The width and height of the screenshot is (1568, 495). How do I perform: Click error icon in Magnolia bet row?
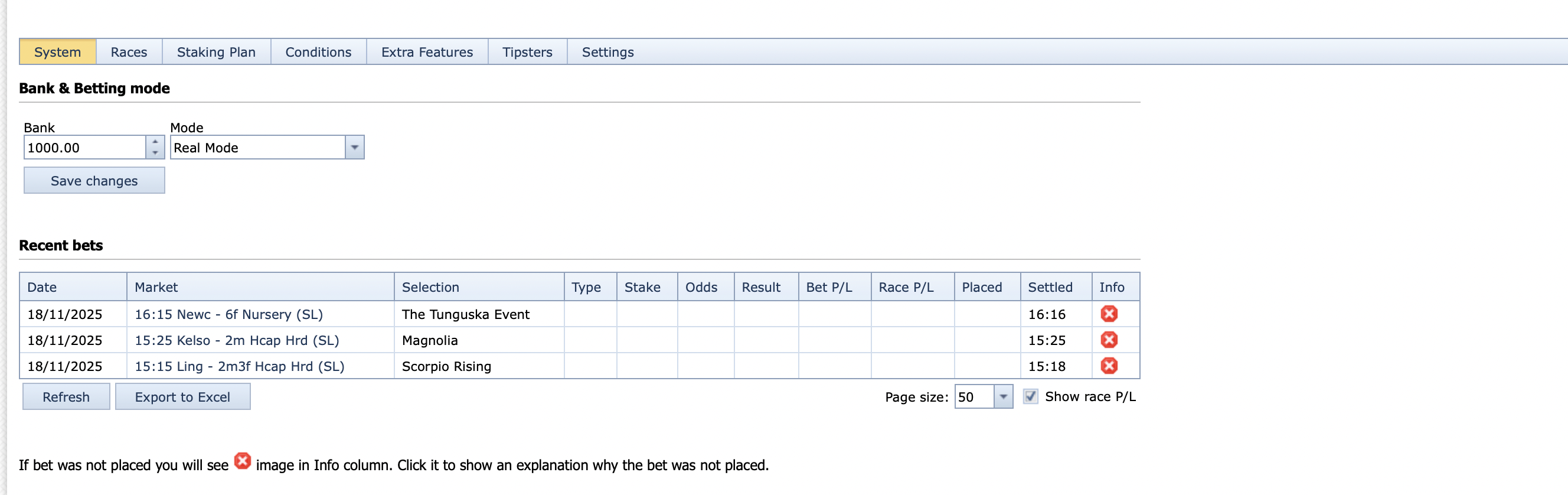tap(1109, 340)
